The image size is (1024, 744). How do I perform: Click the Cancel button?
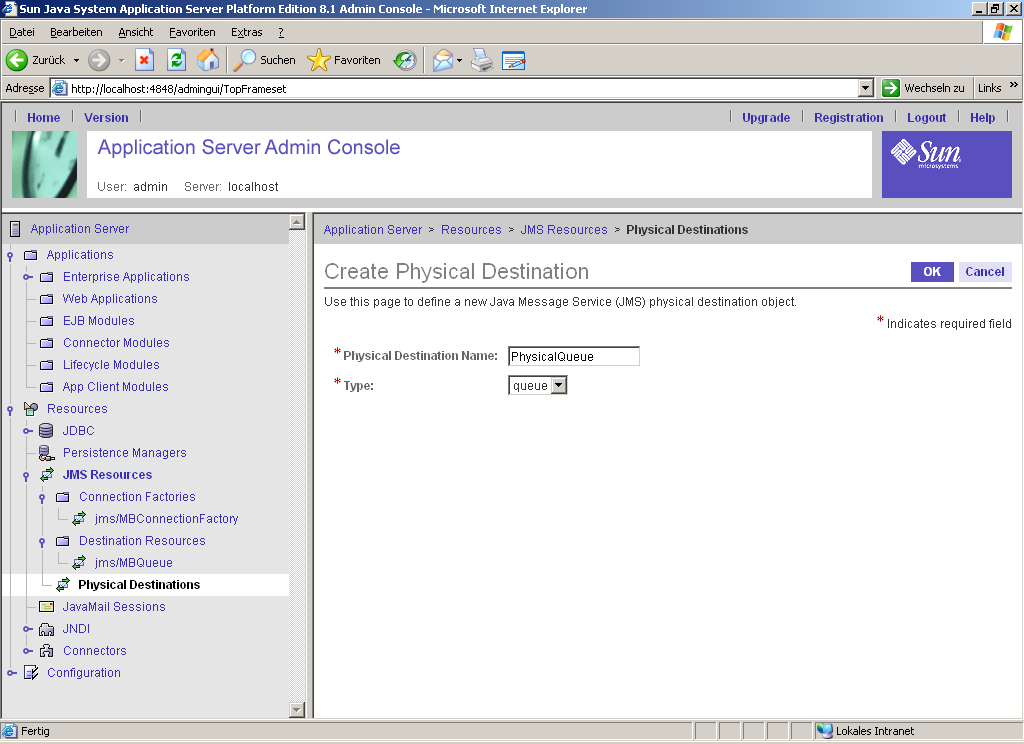(985, 272)
